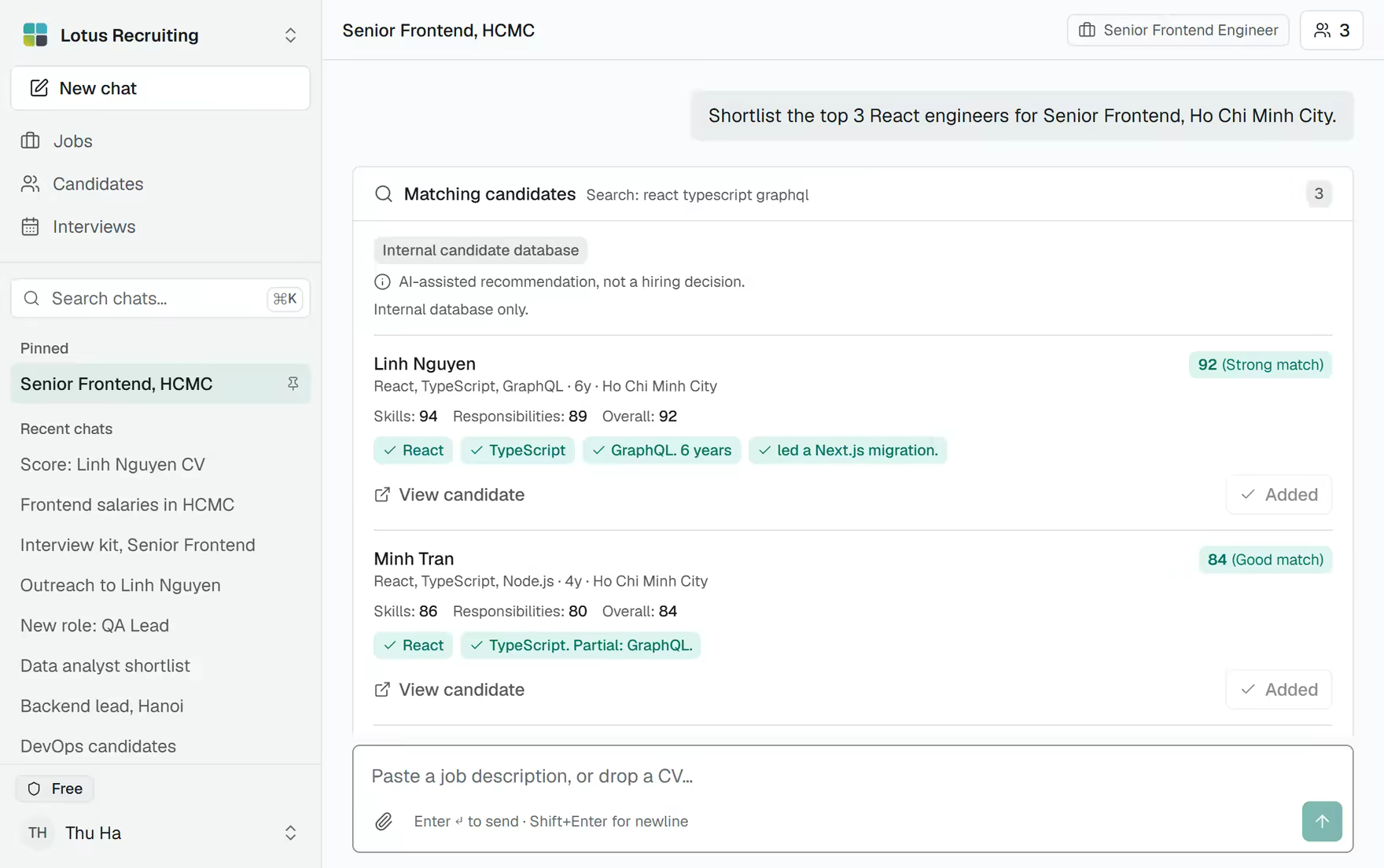Click the Free plan badge
Image resolution: width=1384 pixels, height=868 pixels.
click(x=55, y=789)
